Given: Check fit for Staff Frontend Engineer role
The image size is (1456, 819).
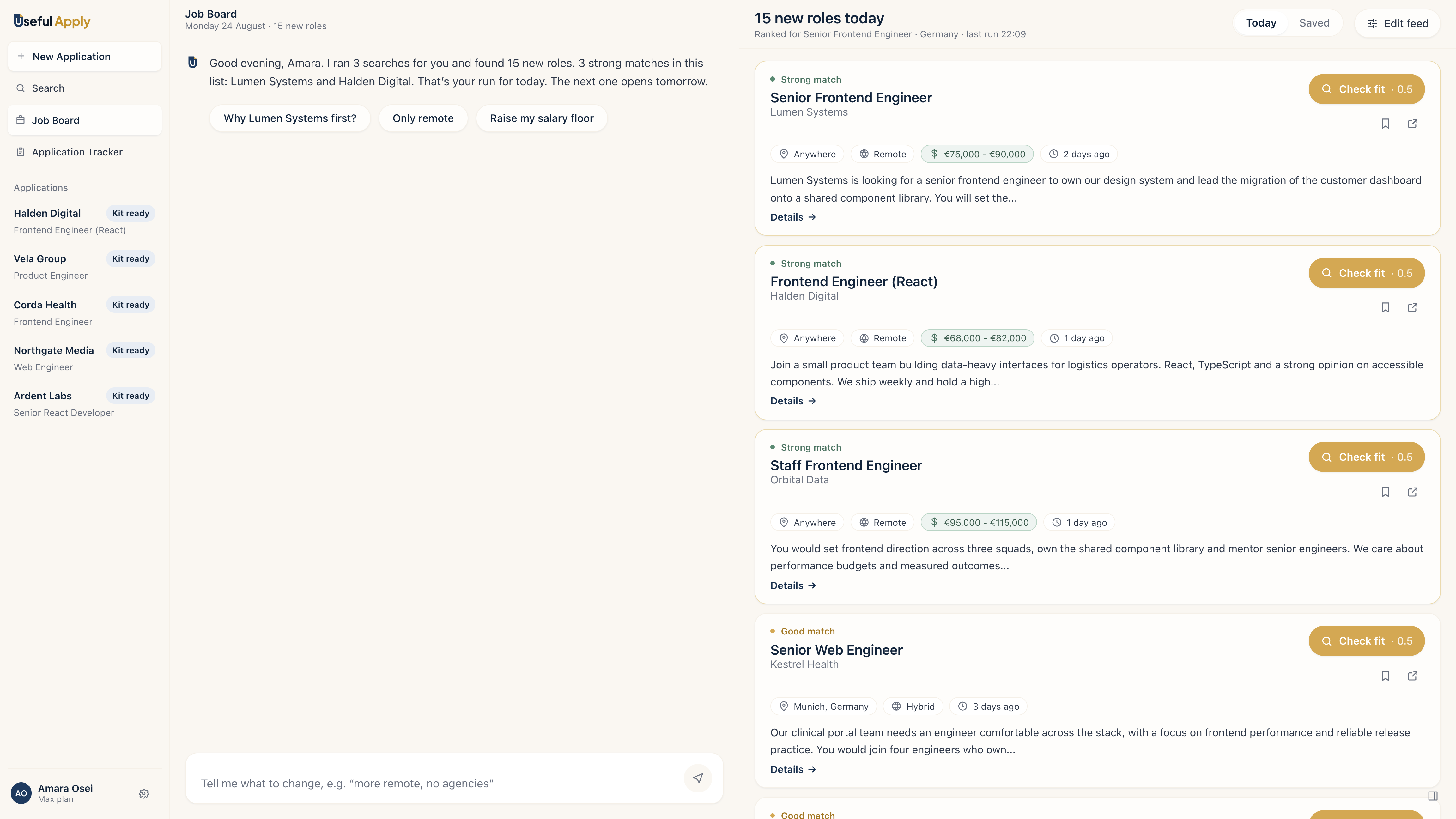Looking at the screenshot, I should point(1366,457).
